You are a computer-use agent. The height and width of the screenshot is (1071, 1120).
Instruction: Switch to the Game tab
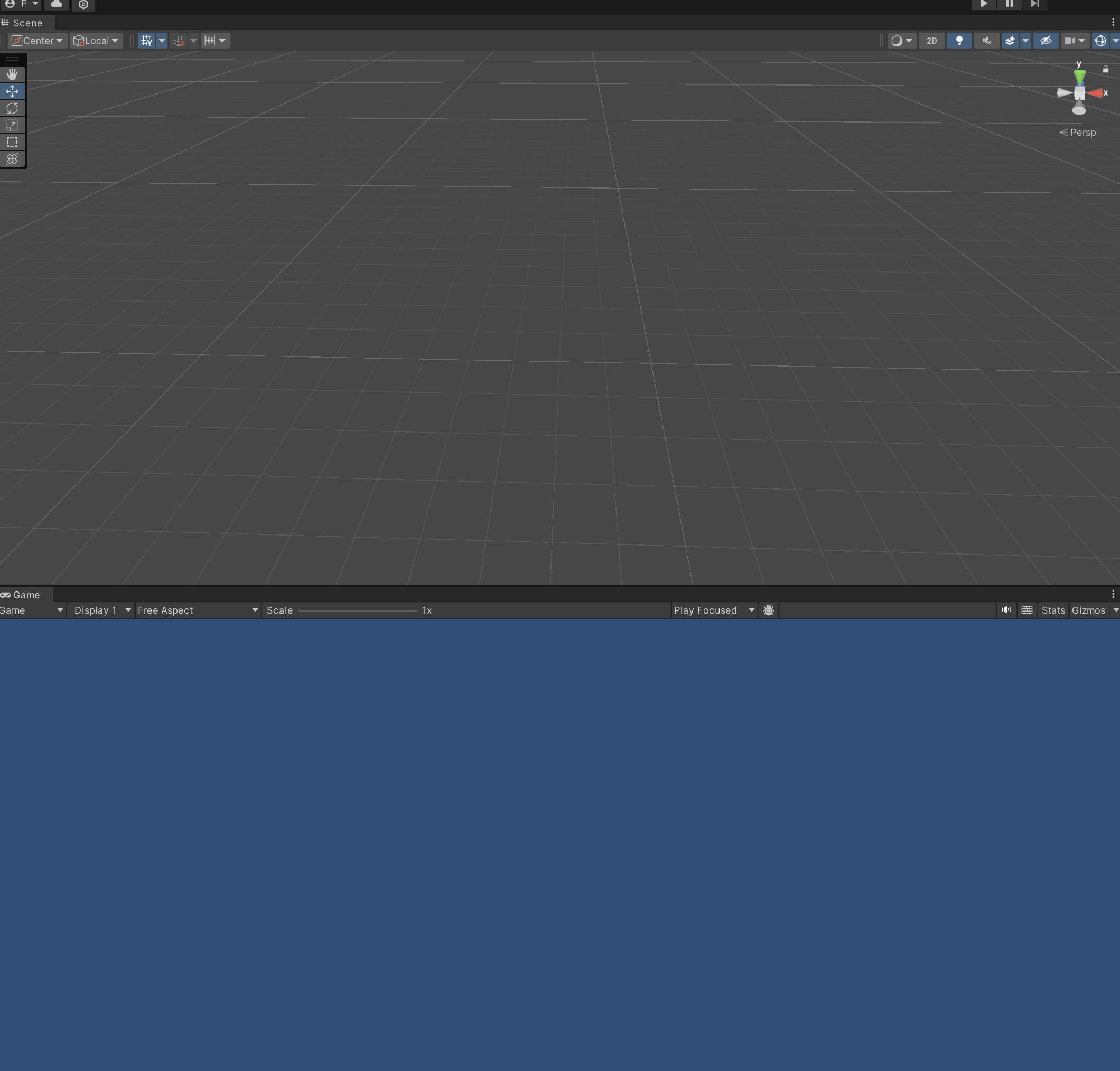click(26, 595)
